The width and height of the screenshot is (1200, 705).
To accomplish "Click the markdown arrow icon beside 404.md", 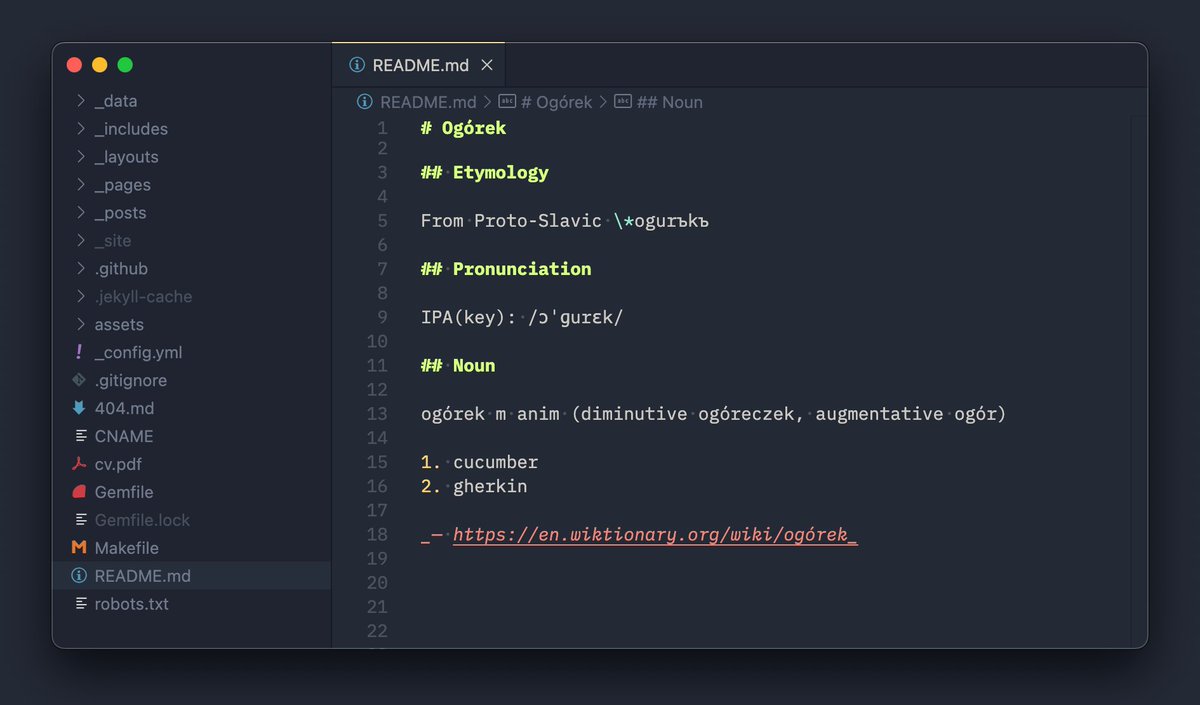I will pyautogui.click(x=79, y=408).
